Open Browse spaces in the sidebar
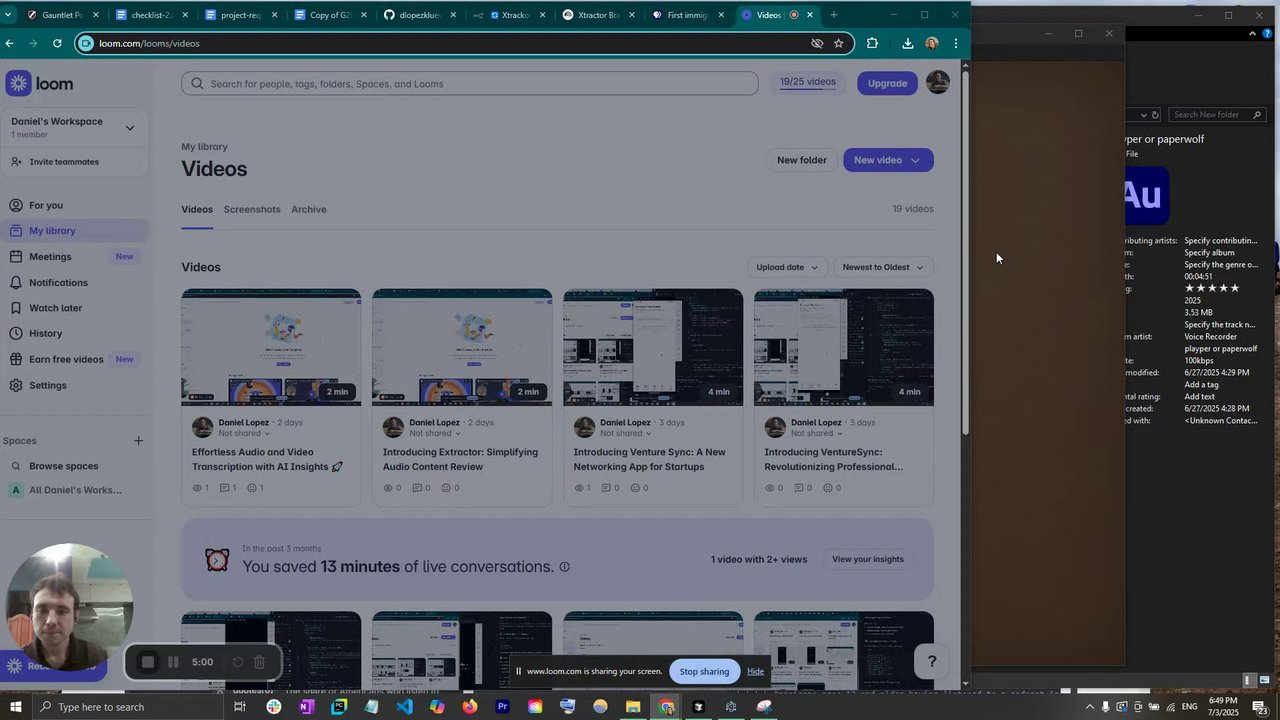This screenshot has height=720, width=1280. point(75,466)
